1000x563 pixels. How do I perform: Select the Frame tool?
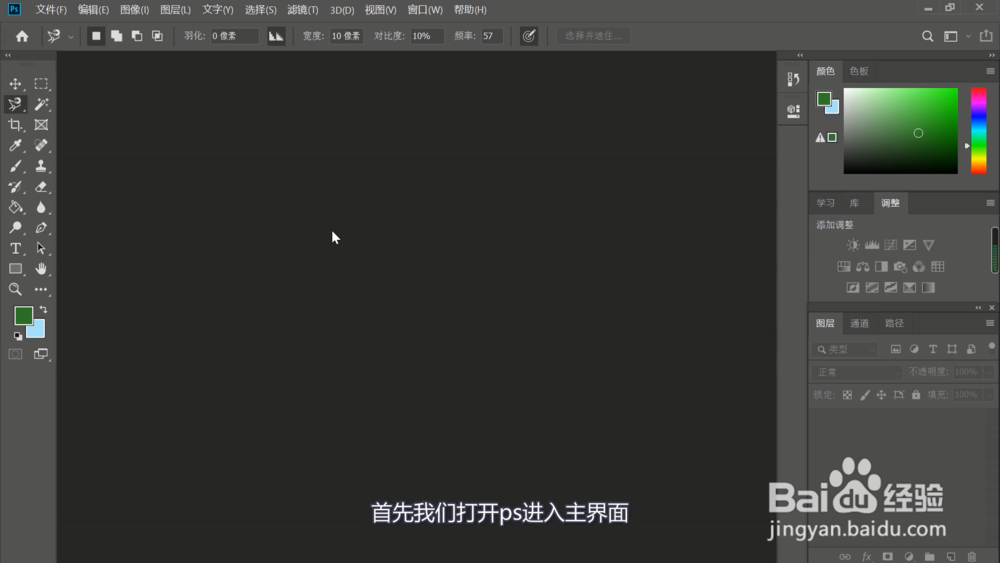click(x=41, y=125)
